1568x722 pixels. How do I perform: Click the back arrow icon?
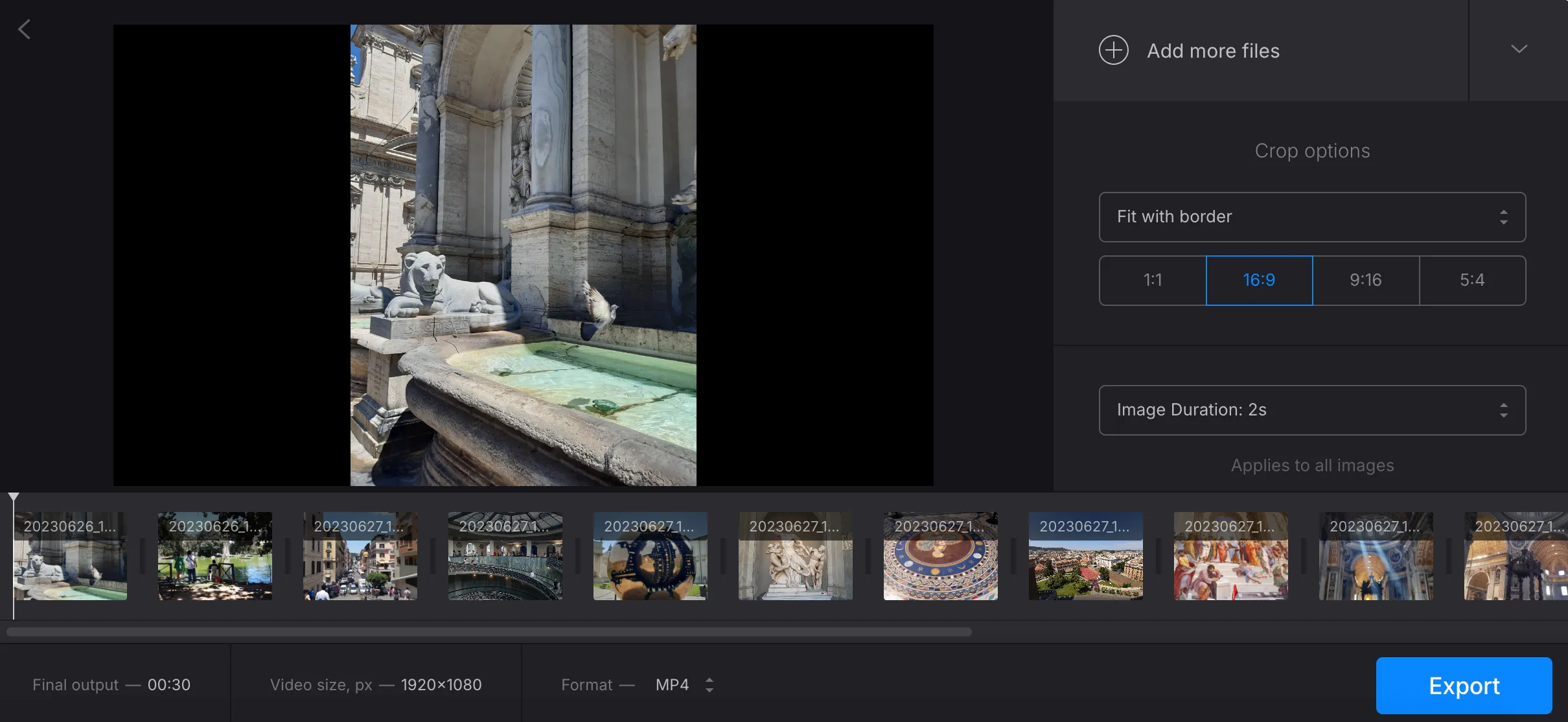pos(25,29)
